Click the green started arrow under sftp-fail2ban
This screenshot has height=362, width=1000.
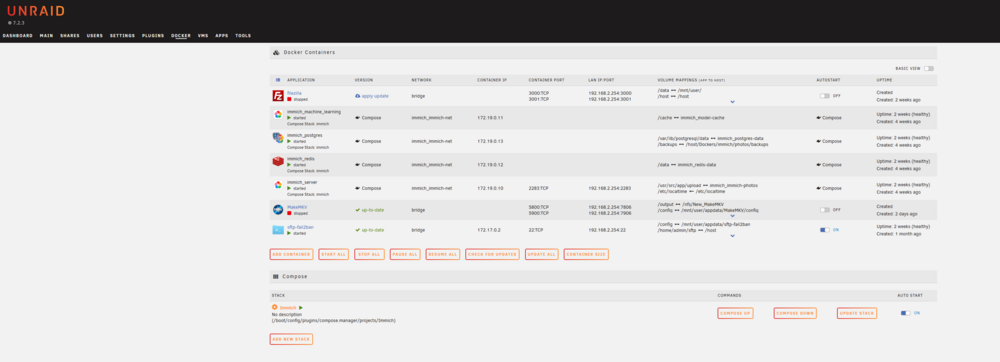[289, 233]
